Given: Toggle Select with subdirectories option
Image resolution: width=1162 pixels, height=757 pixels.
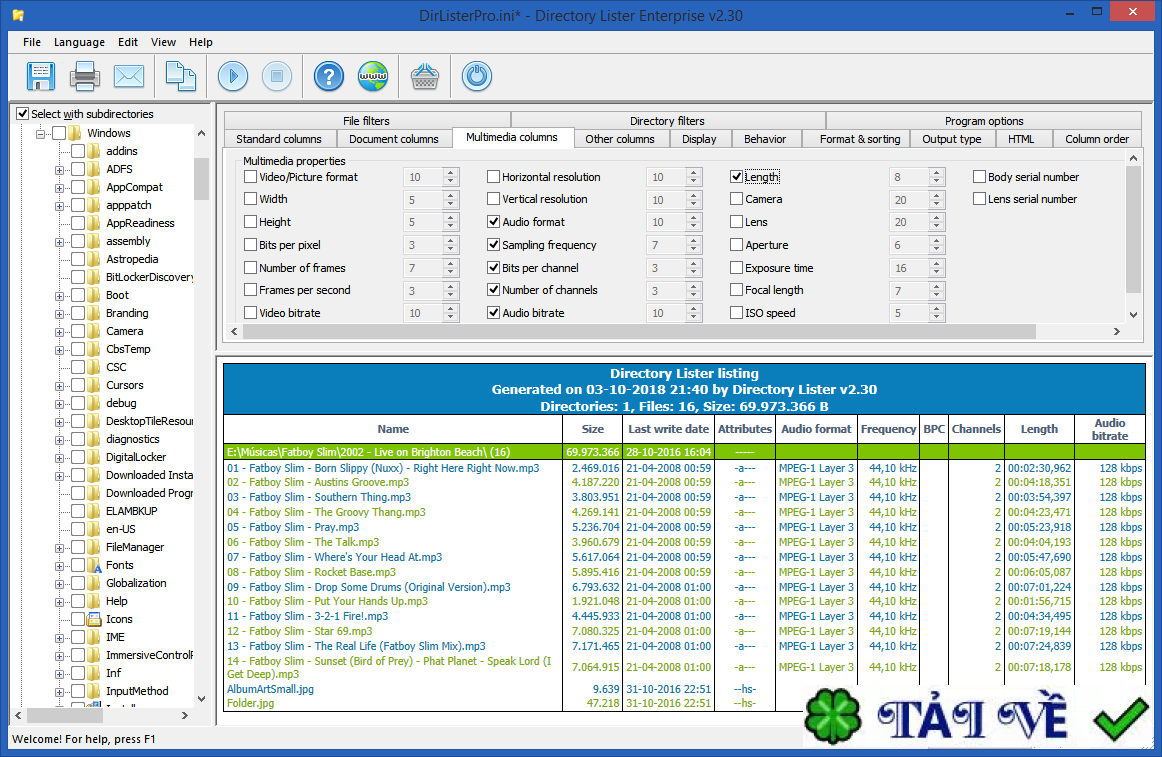Looking at the screenshot, I should coord(22,113).
